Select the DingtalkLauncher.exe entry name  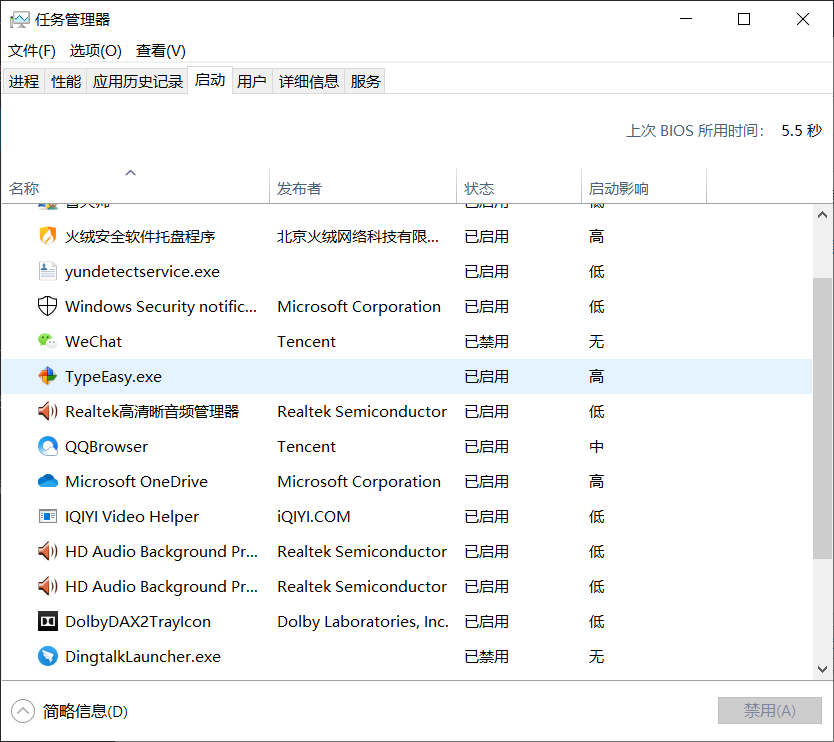[143, 656]
